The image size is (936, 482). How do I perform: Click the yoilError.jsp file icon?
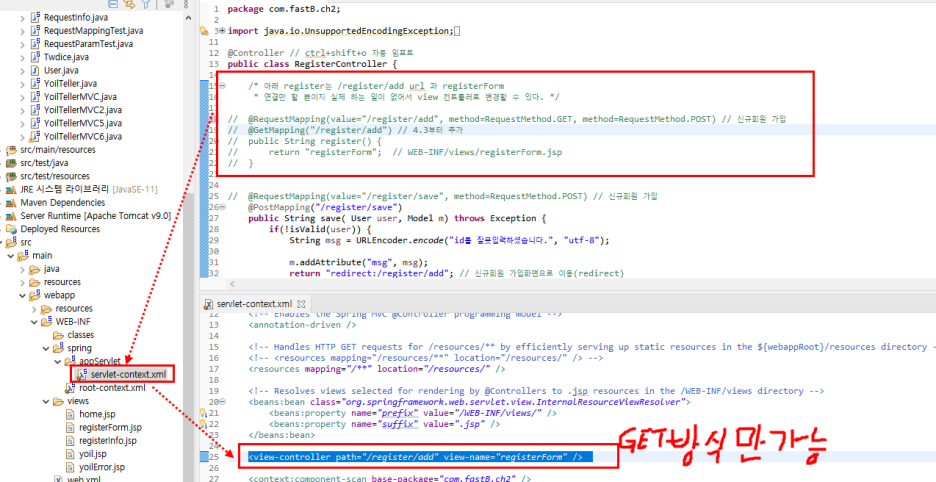[x=70, y=466]
